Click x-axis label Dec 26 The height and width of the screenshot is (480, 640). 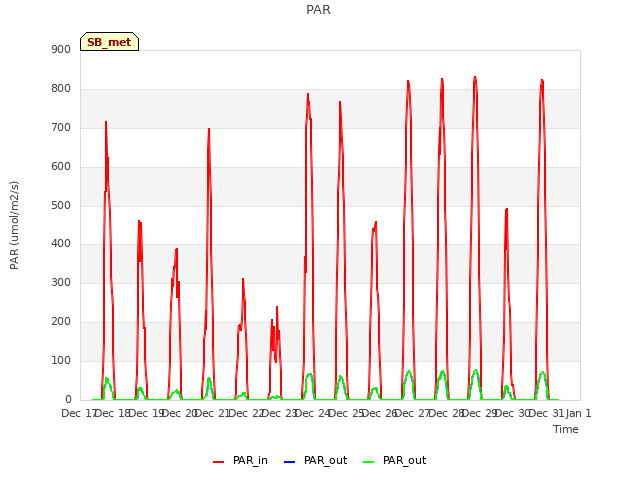(x=379, y=413)
